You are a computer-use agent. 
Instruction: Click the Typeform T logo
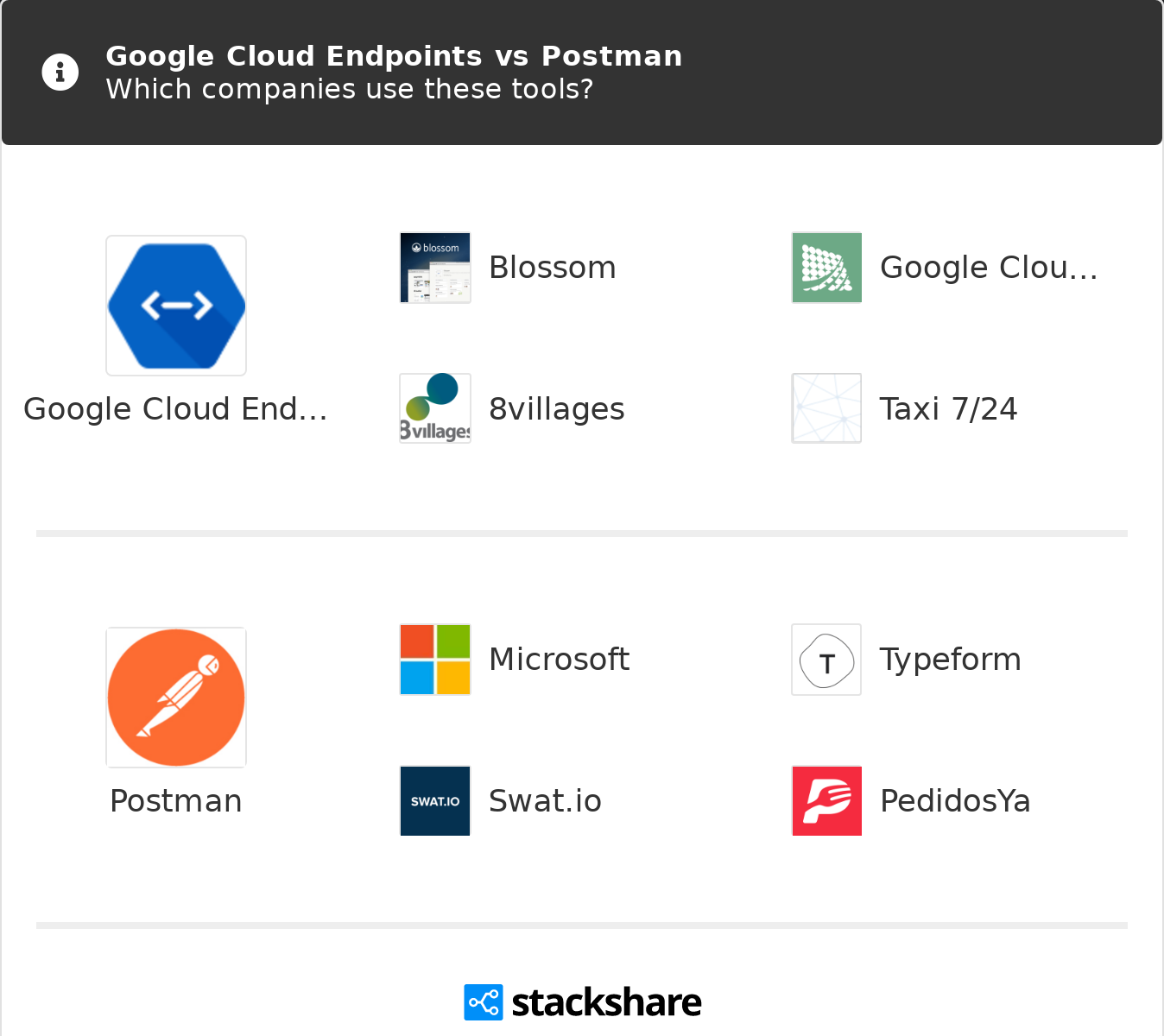(x=826, y=660)
